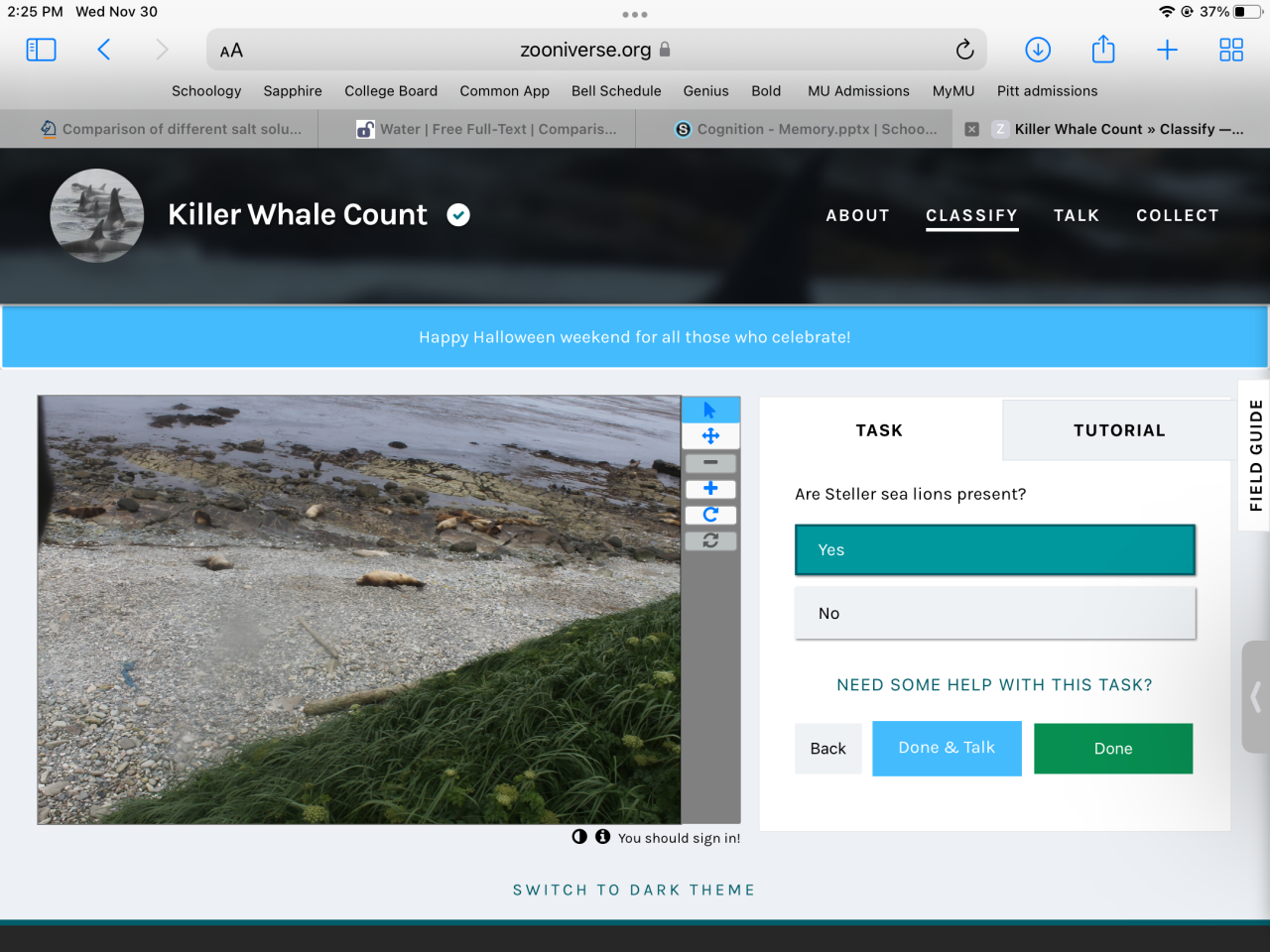1270x952 pixels.
Task: Reload the zooniverse page
Action: click(964, 50)
